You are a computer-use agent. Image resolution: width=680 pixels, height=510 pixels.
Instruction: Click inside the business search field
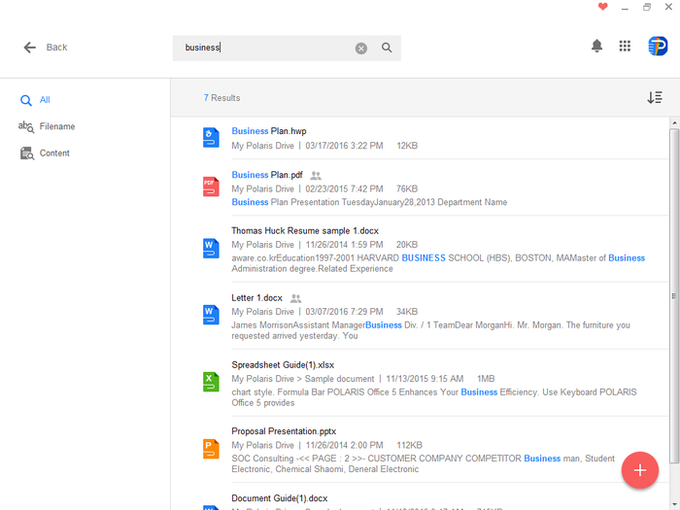point(265,48)
